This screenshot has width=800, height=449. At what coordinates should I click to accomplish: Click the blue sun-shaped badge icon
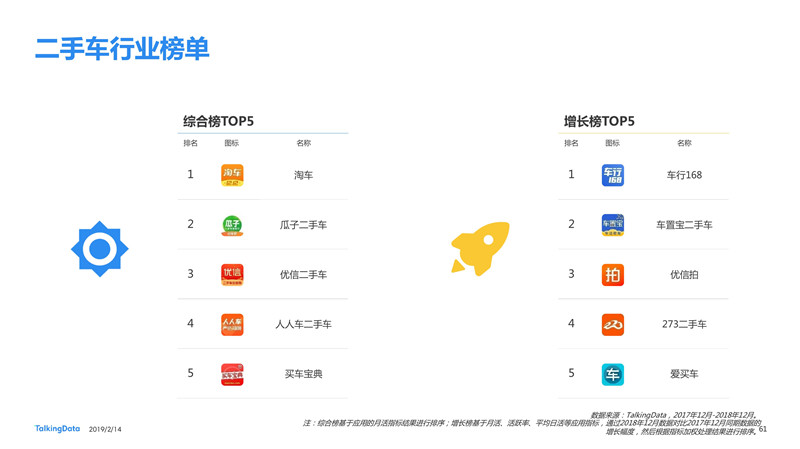click(x=99, y=249)
